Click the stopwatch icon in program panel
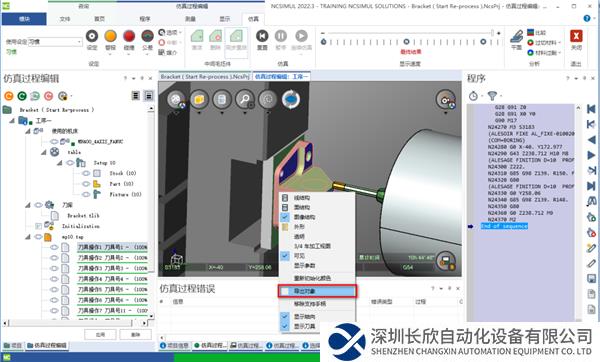The height and width of the screenshot is (362, 600). tap(473, 96)
